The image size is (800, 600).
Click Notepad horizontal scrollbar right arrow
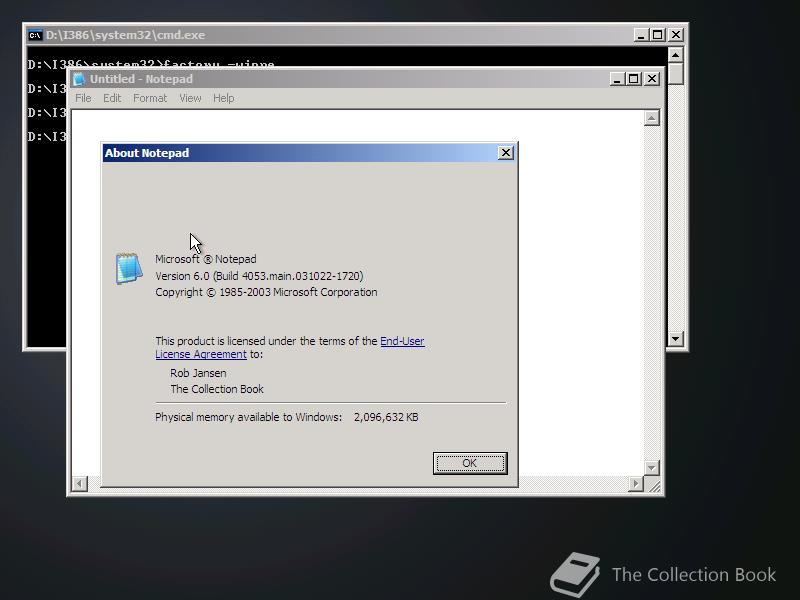click(x=635, y=484)
